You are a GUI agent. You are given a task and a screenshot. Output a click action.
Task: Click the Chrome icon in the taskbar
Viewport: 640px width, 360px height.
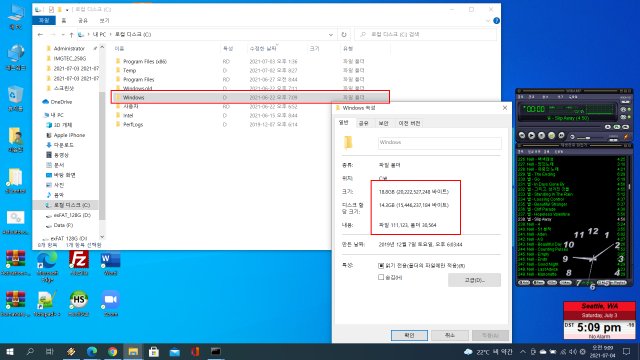tap(113, 351)
